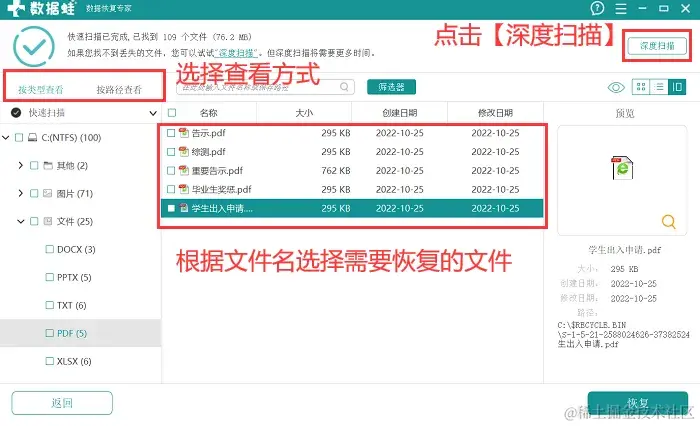700x426 pixels.
Task: Switch to list view
Action: 659,87
